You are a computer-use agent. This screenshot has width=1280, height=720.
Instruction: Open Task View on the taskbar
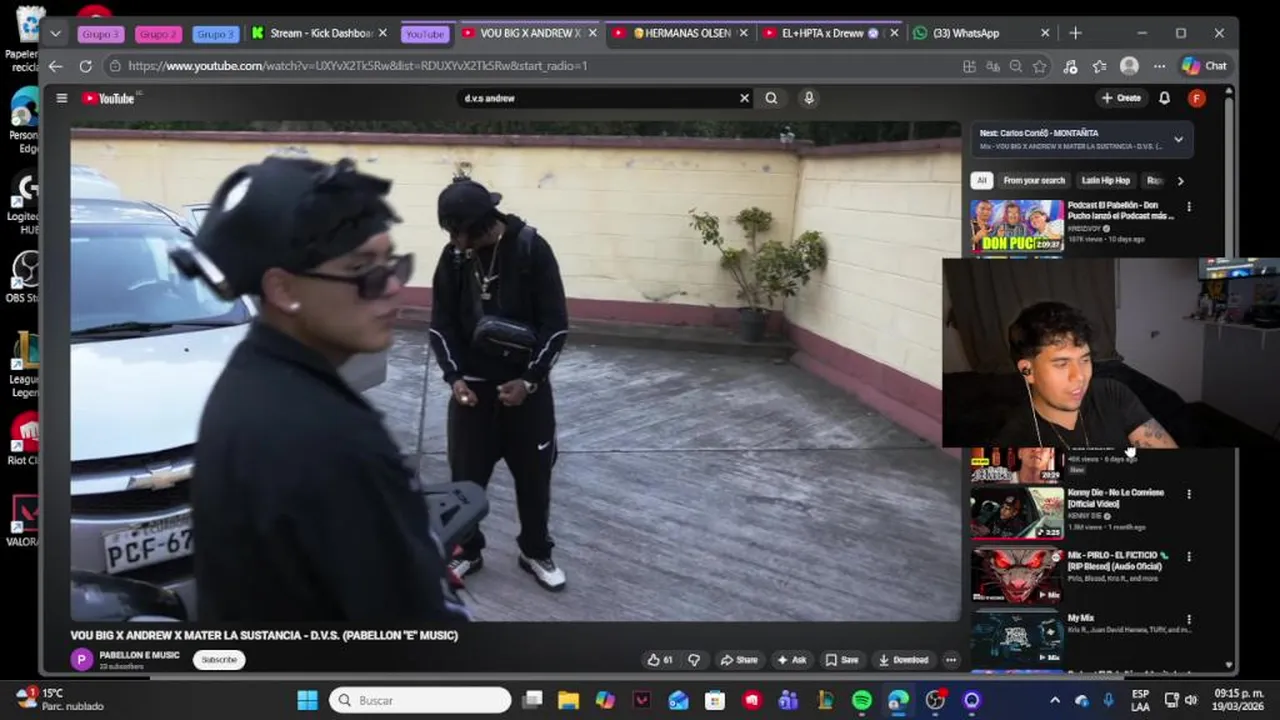click(532, 700)
